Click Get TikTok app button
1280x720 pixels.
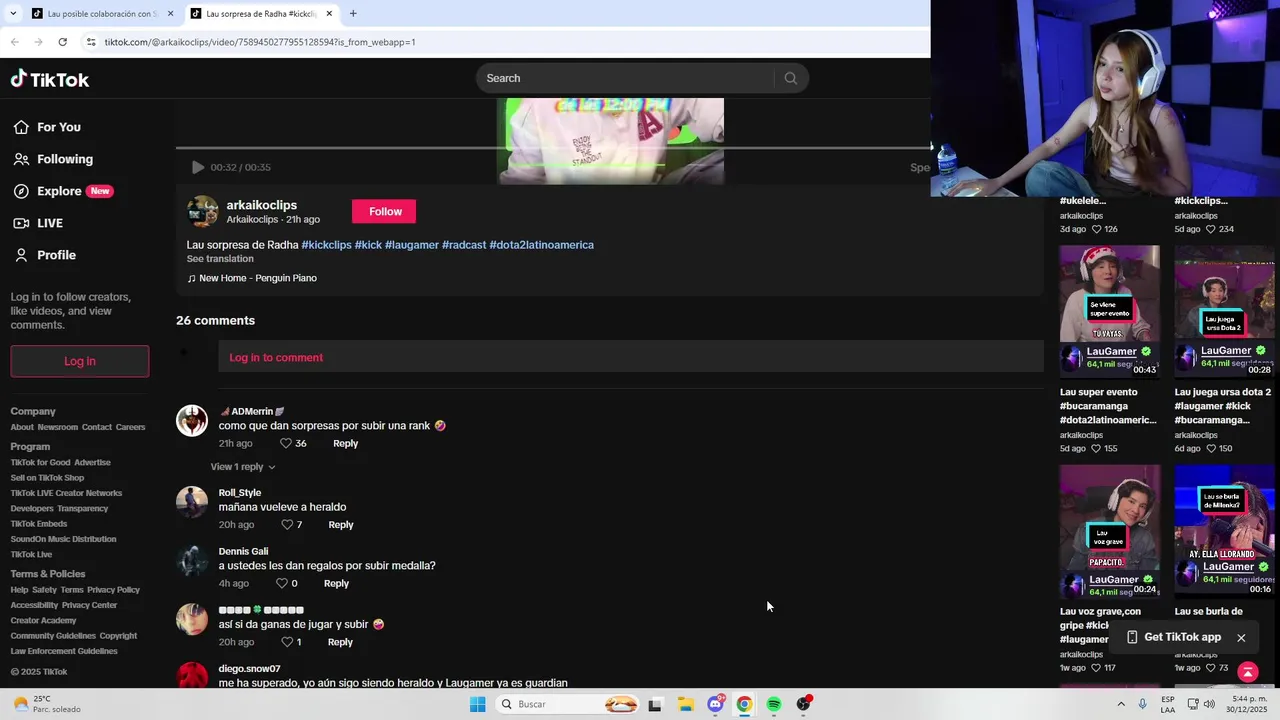[x=1173, y=637]
